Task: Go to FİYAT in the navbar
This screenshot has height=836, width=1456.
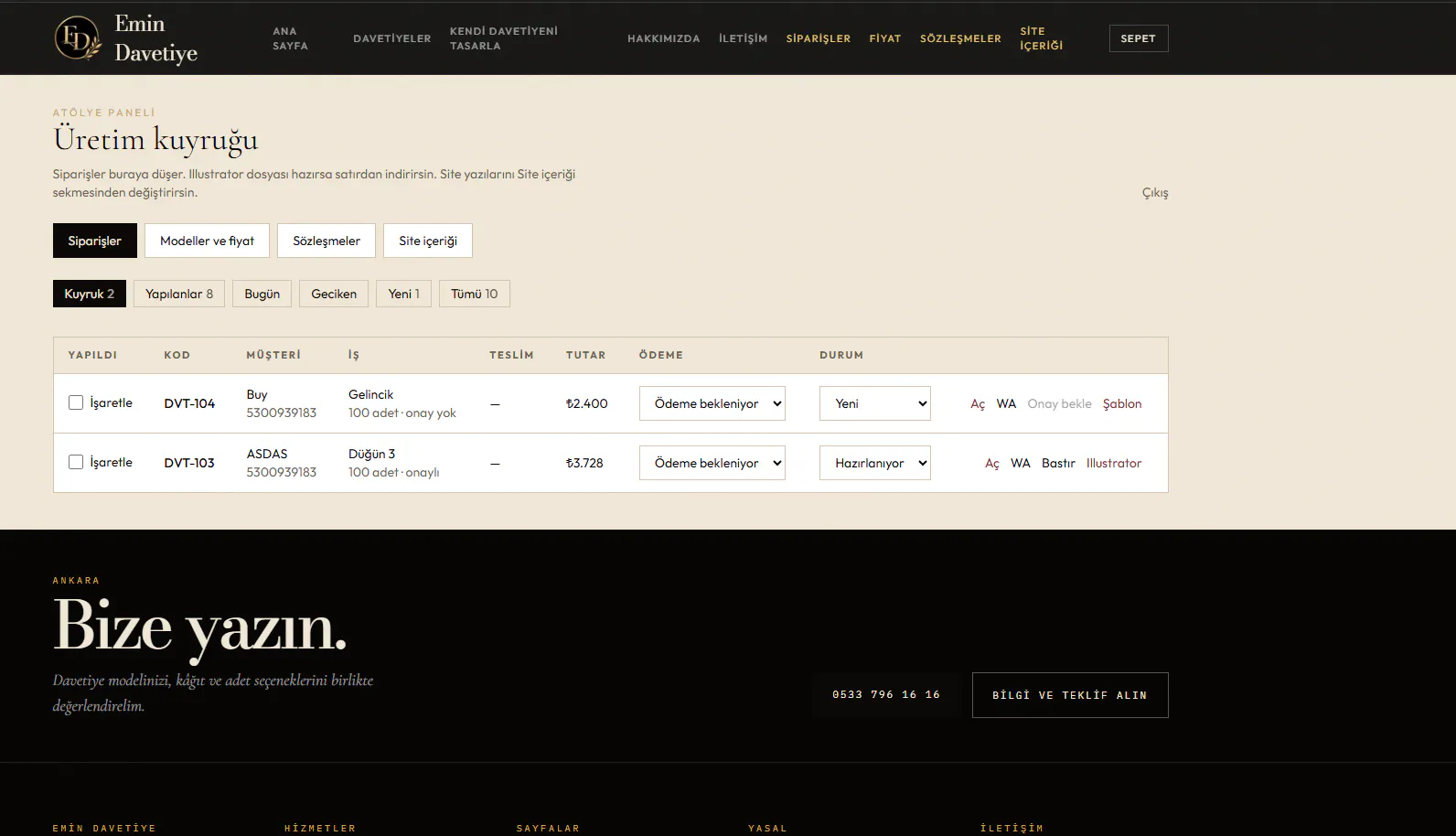Action: click(x=885, y=38)
